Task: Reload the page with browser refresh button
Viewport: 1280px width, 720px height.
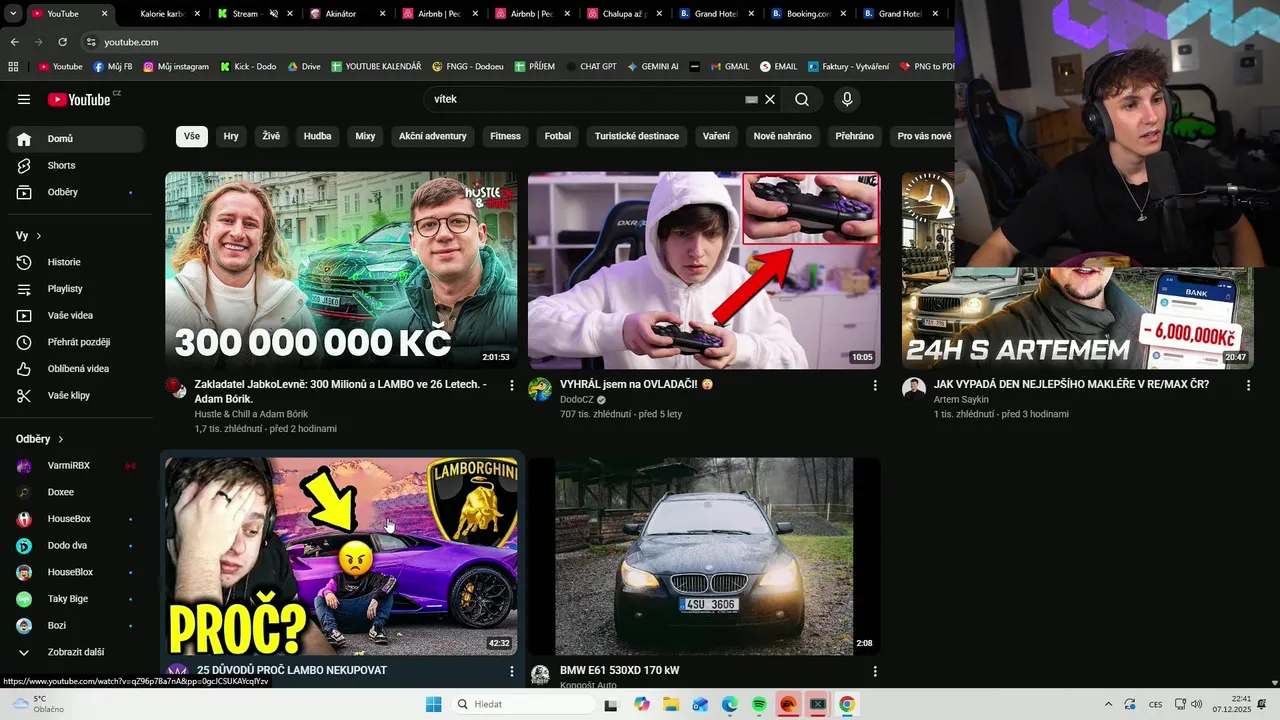Action: (63, 42)
